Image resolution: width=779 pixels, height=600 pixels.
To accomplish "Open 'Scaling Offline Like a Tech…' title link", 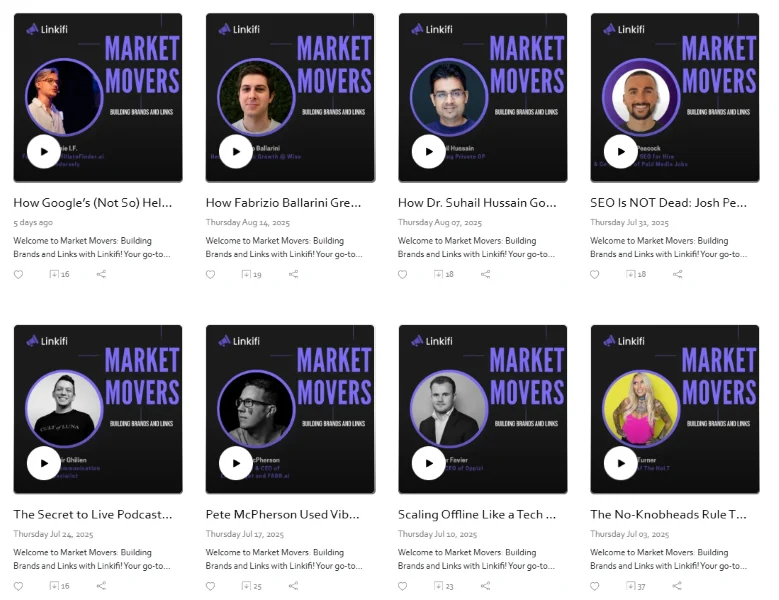I will 477,515.
